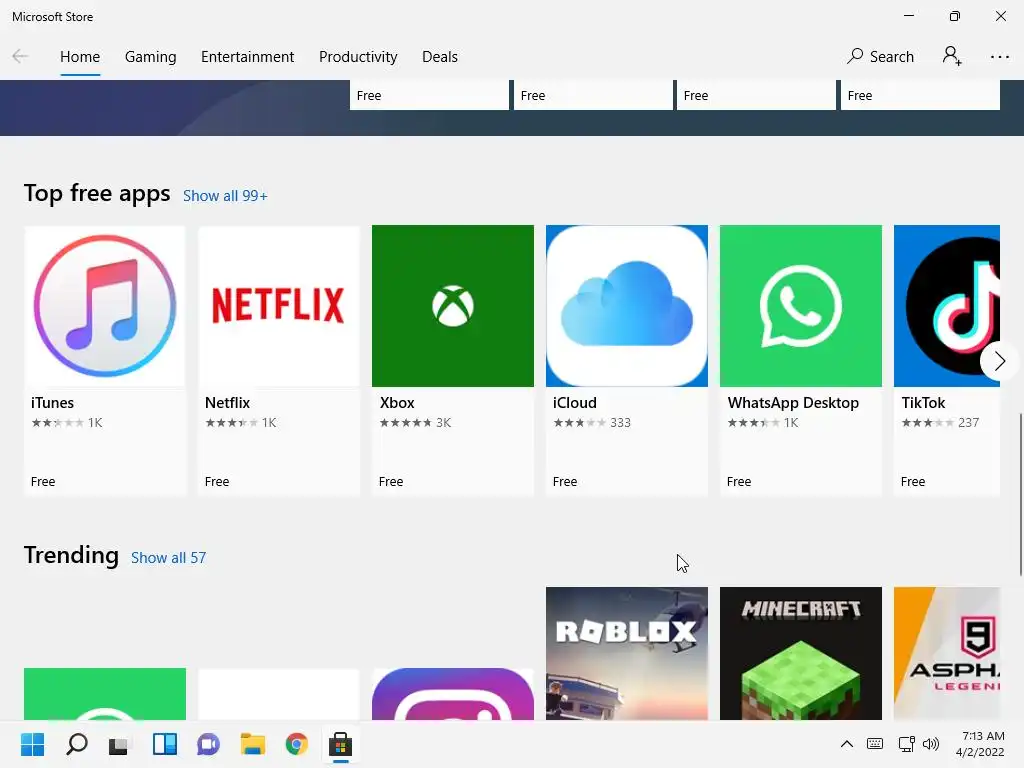This screenshot has height=768, width=1024.
Task: Click the WhatsApp Desktop title text
Action: 793,403
